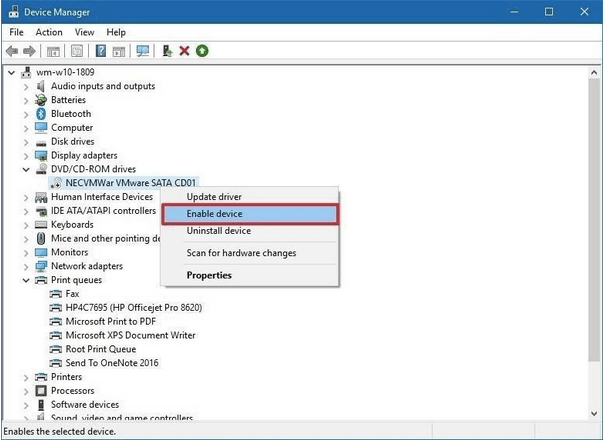Click the wm-w10-1809 computer root icon
Image resolution: width=605 pixels, height=442 pixels.
pyautogui.click(x=26, y=72)
